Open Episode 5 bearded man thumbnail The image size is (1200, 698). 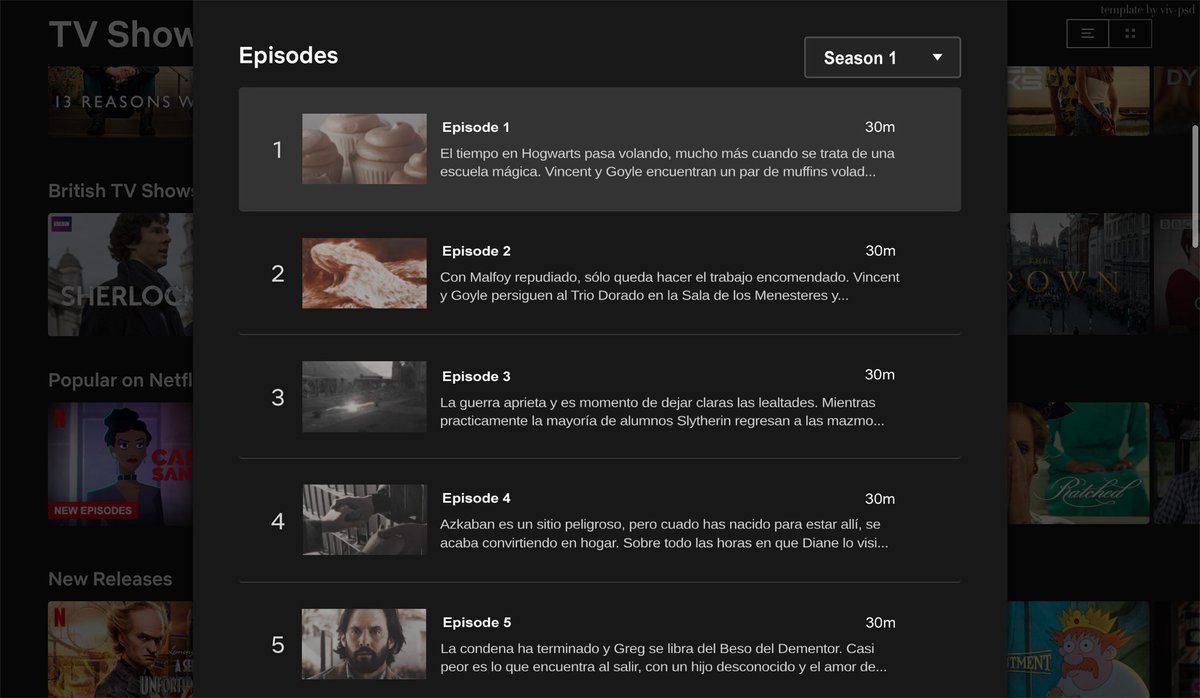pyautogui.click(x=364, y=644)
